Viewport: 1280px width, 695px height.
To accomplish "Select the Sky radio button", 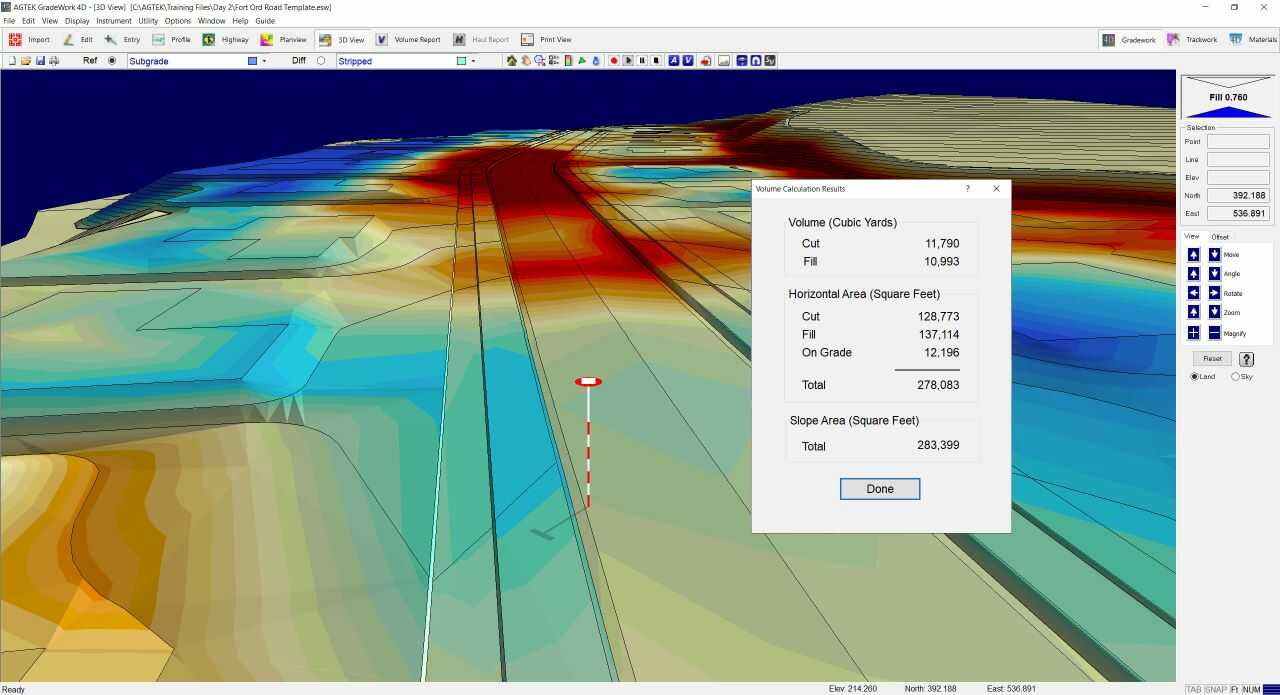I will (x=1235, y=377).
